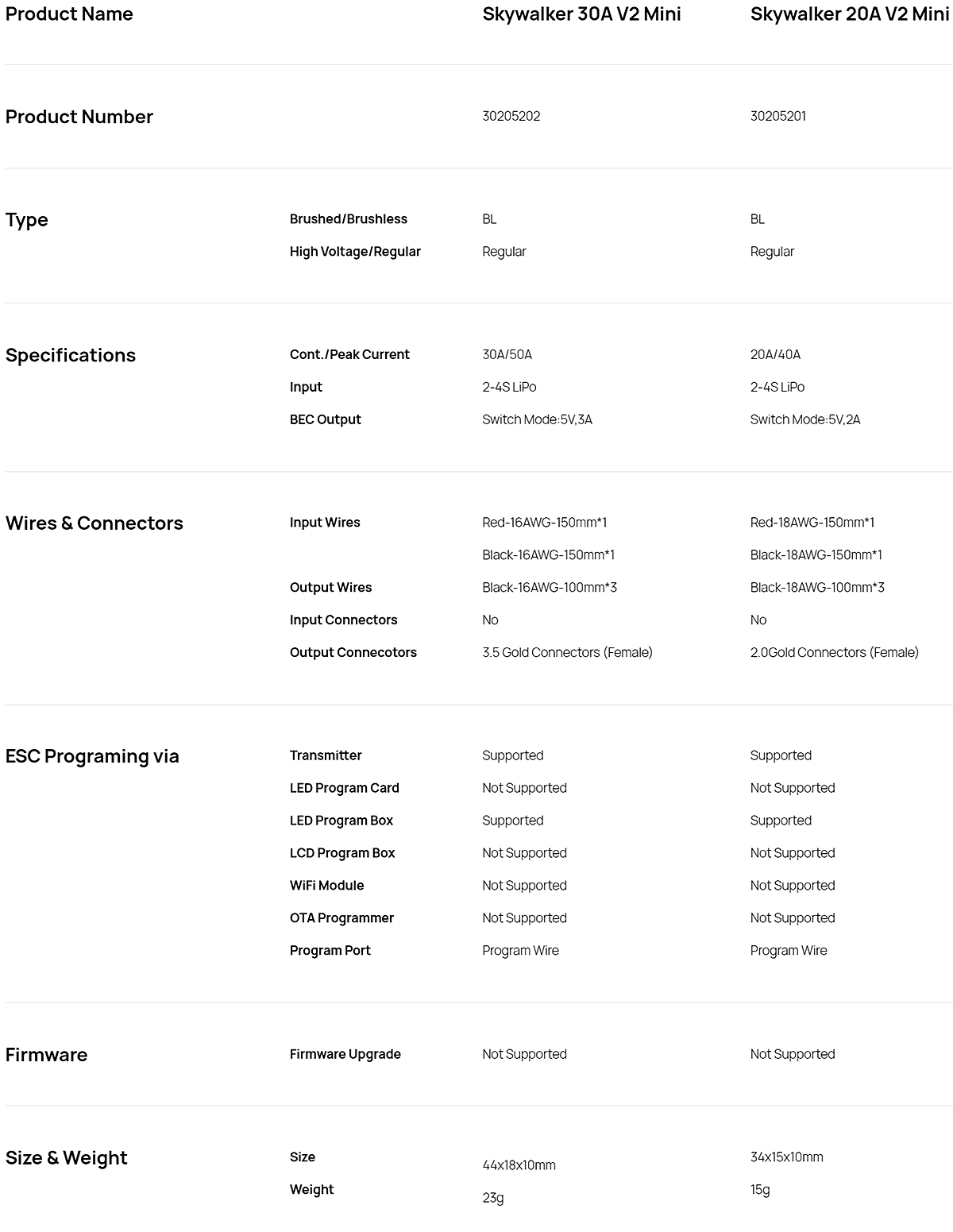
Task: Click the Skywalker 20A V2 Mini column header
Action: pyautogui.click(x=849, y=14)
